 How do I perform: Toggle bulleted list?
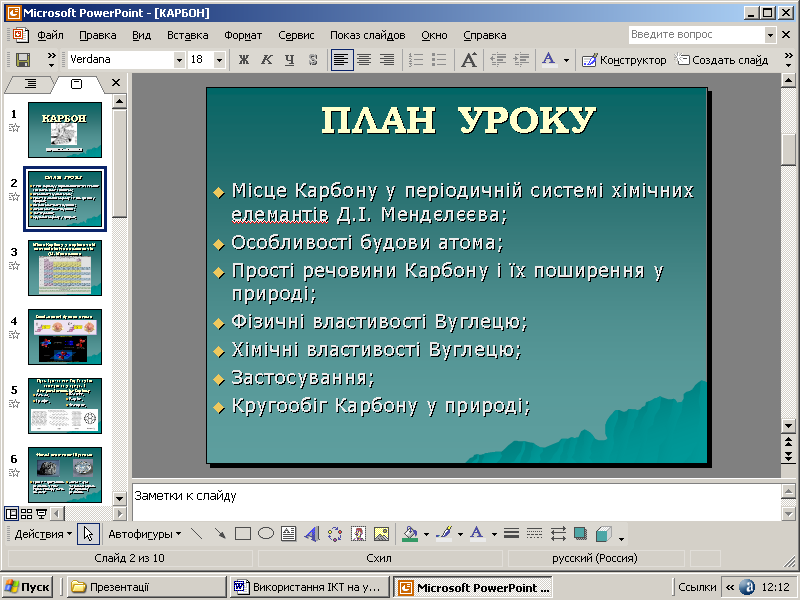(439, 60)
